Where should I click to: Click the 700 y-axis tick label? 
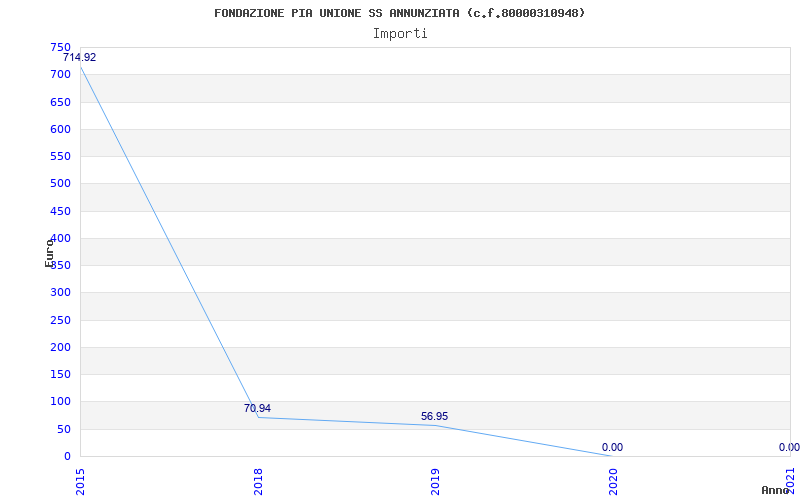click(x=60, y=74)
